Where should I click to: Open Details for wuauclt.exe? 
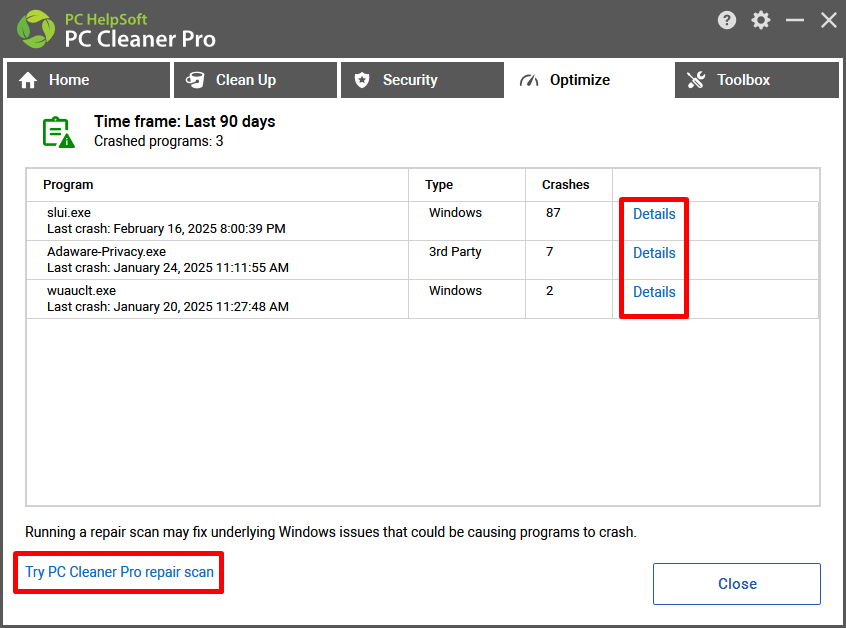click(654, 292)
